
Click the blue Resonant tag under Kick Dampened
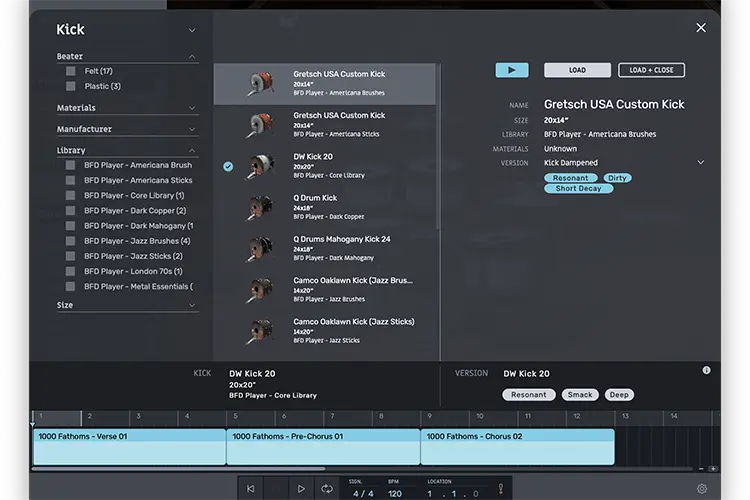[x=571, y=178]
